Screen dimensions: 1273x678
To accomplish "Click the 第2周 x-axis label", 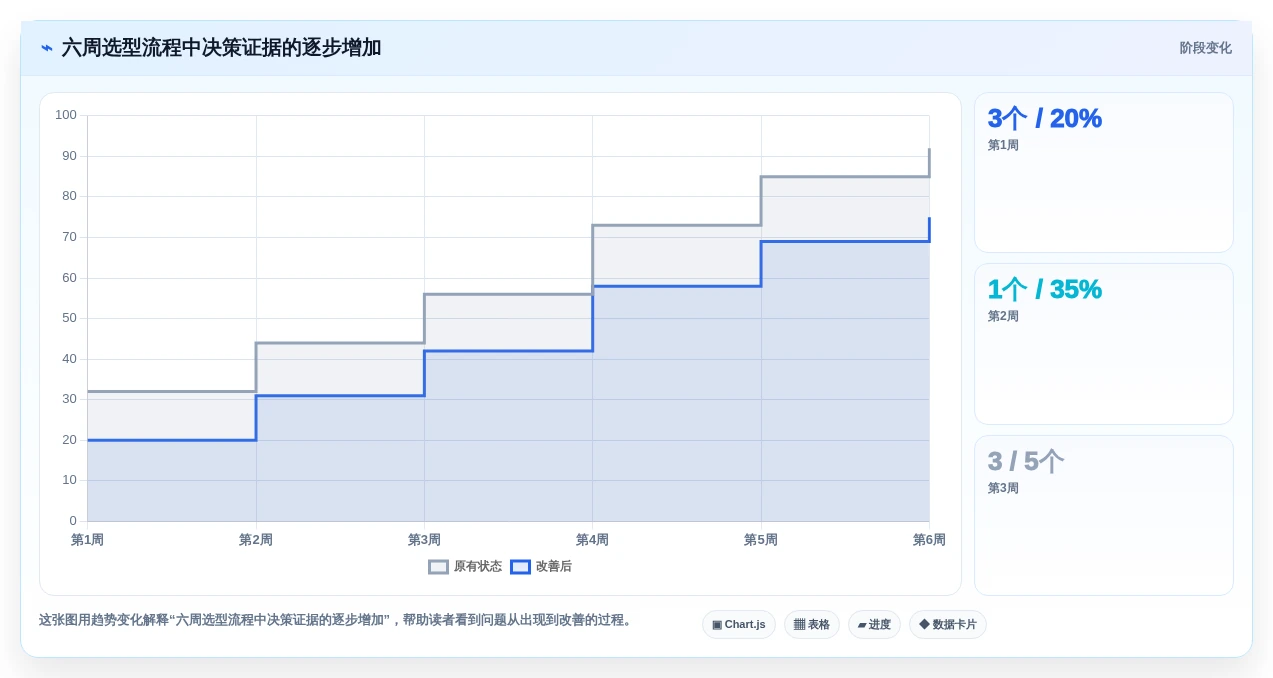I will (x=256, y=540).
